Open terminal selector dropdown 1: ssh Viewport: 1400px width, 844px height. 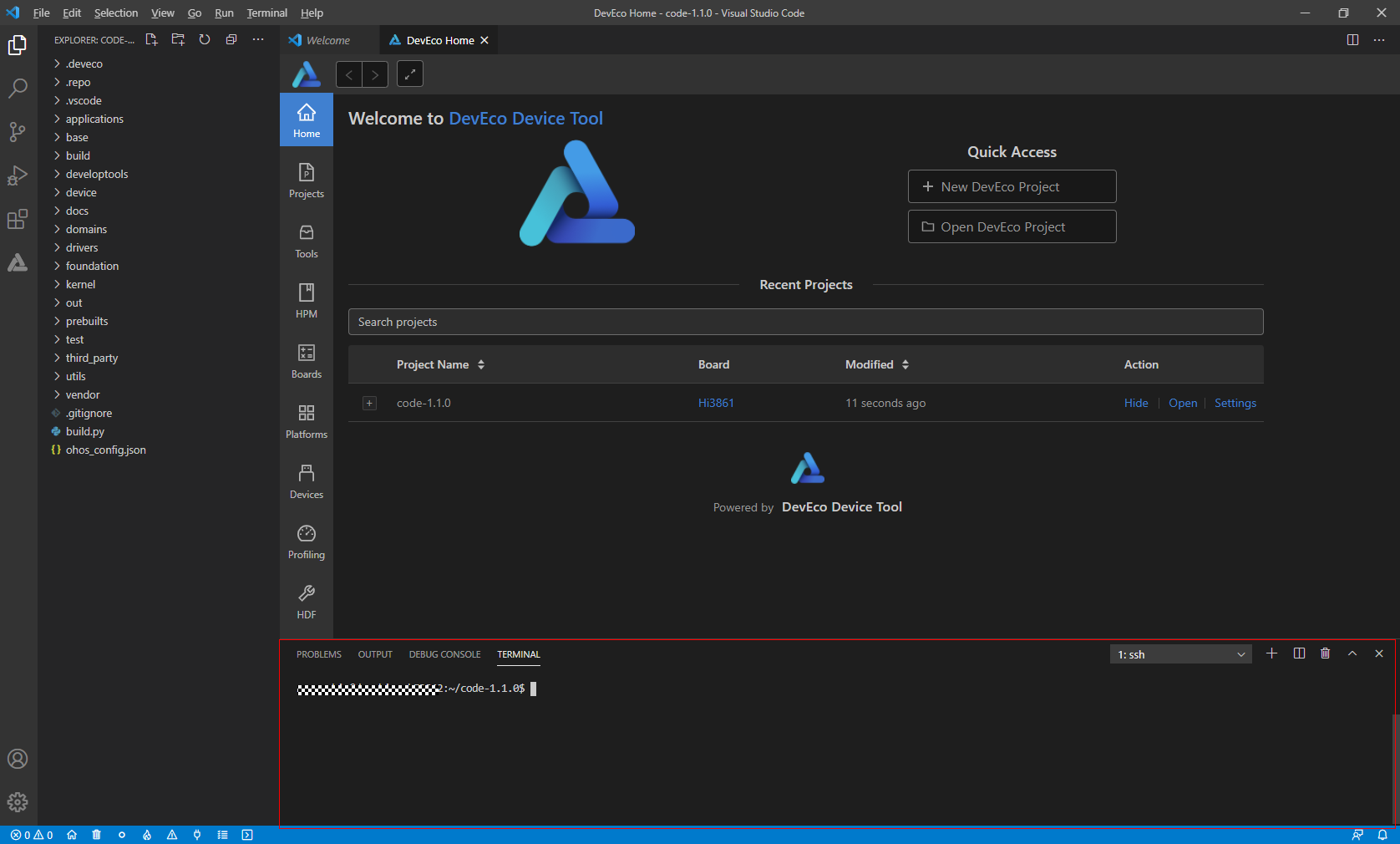tap(1181, 654)
